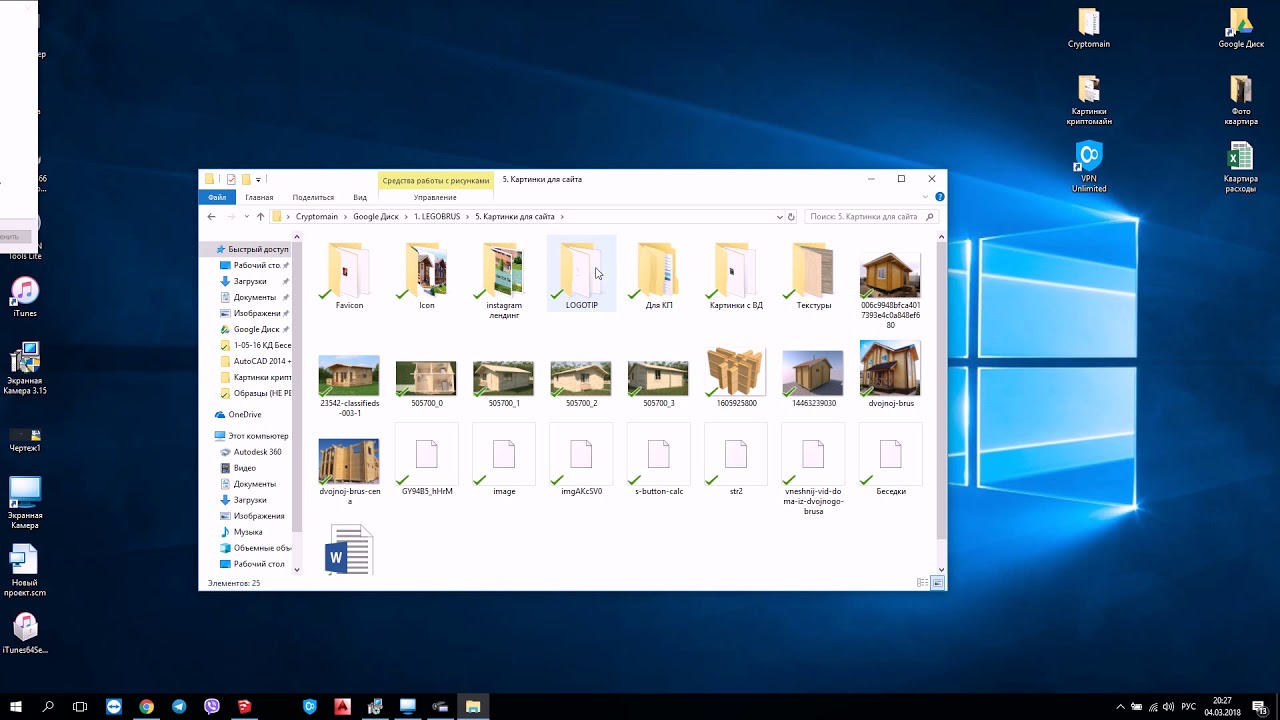
Task: Select the Word document file
Action: (349, 549)
